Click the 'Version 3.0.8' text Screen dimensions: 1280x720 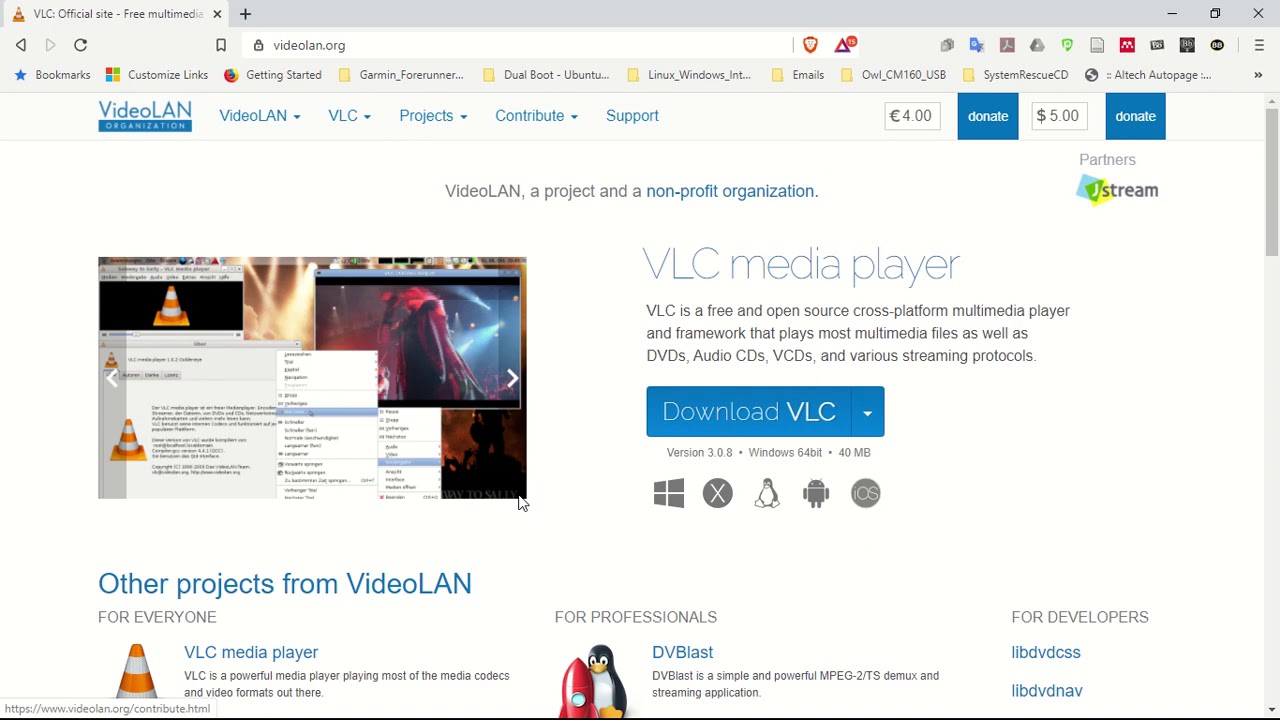[x=700, y=453]
